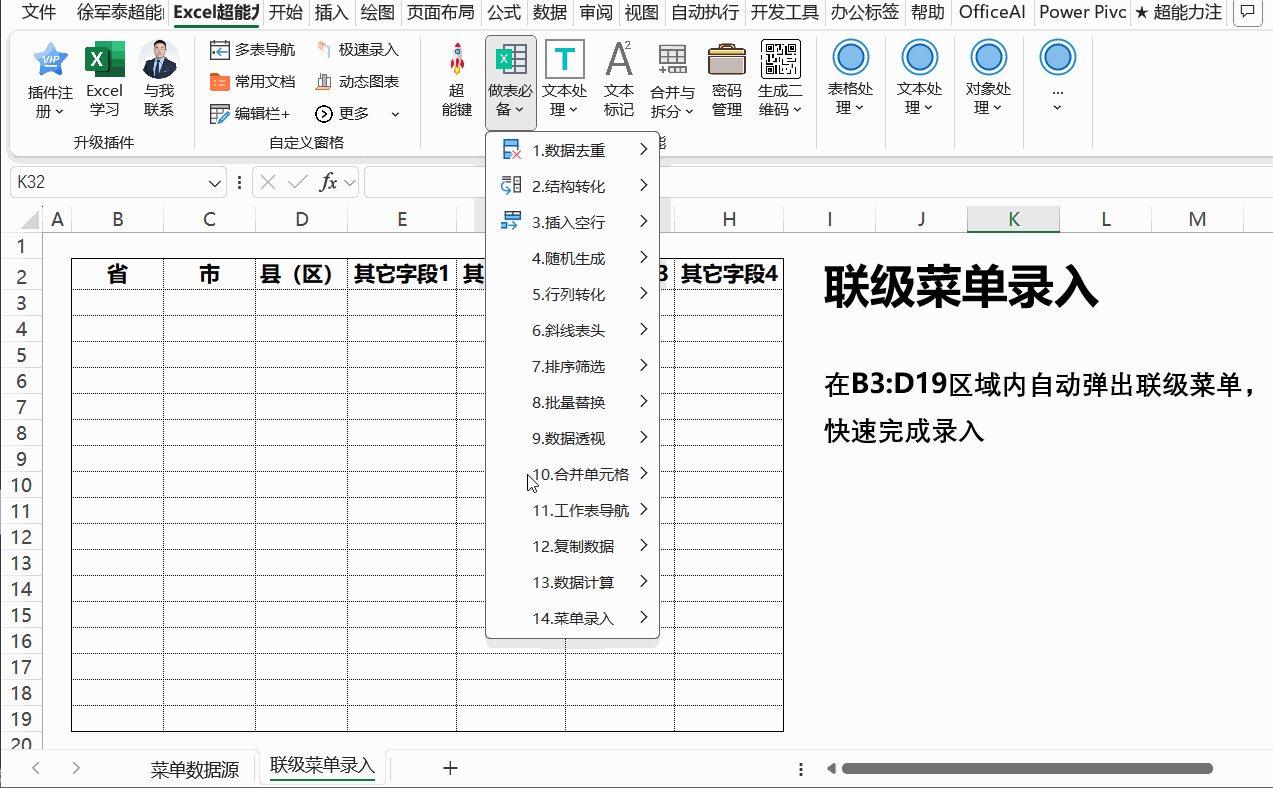Open 14.菜单录入 submenu

pos(572,618)
